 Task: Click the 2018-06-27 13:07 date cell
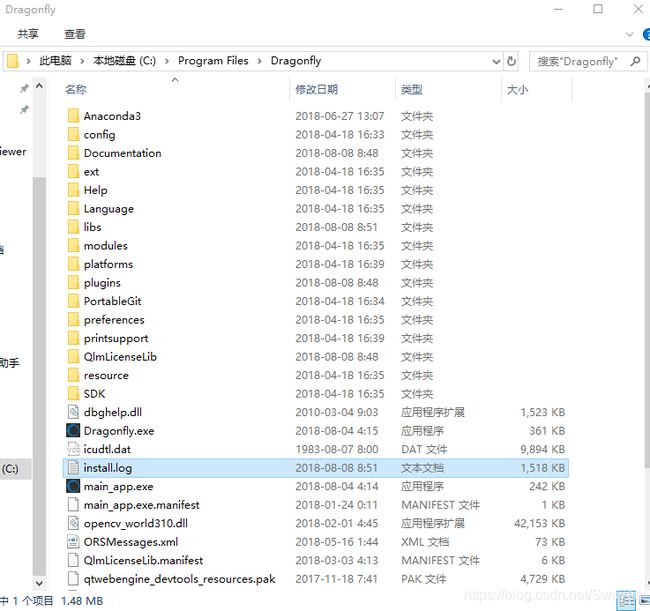pos(340,116)
